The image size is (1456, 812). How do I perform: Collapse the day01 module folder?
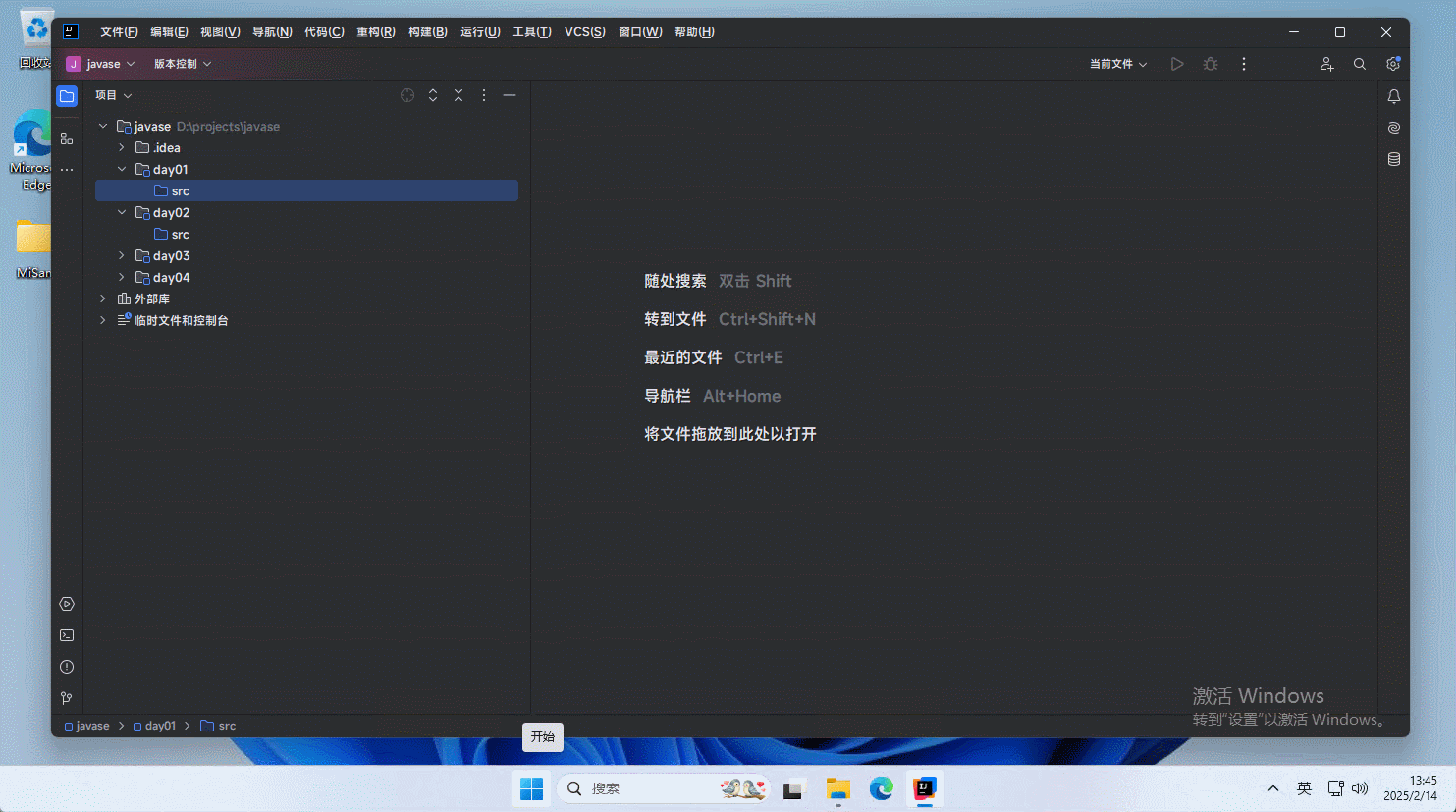pos(122,170)
